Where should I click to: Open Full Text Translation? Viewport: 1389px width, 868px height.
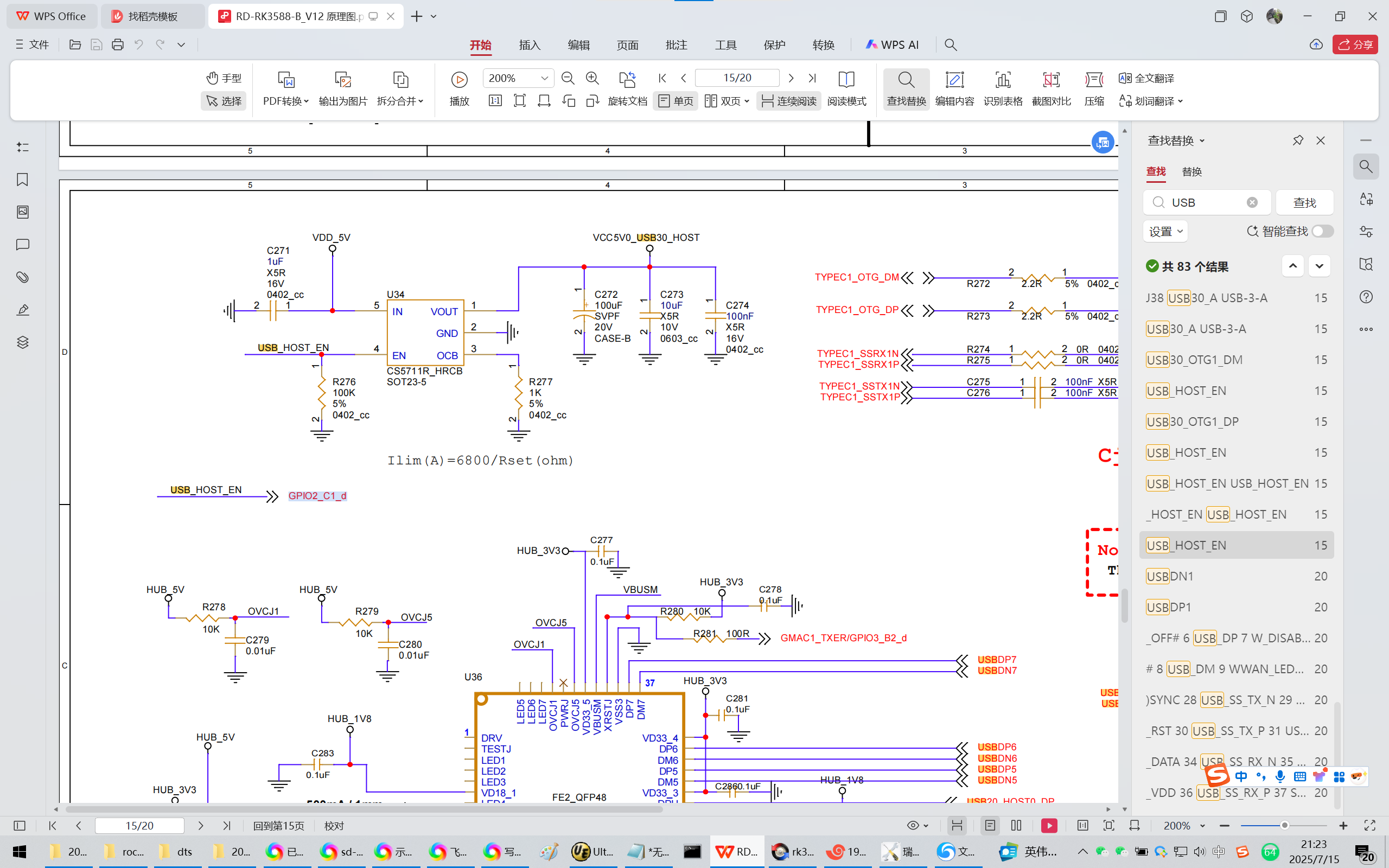[x=1146, y=78]
